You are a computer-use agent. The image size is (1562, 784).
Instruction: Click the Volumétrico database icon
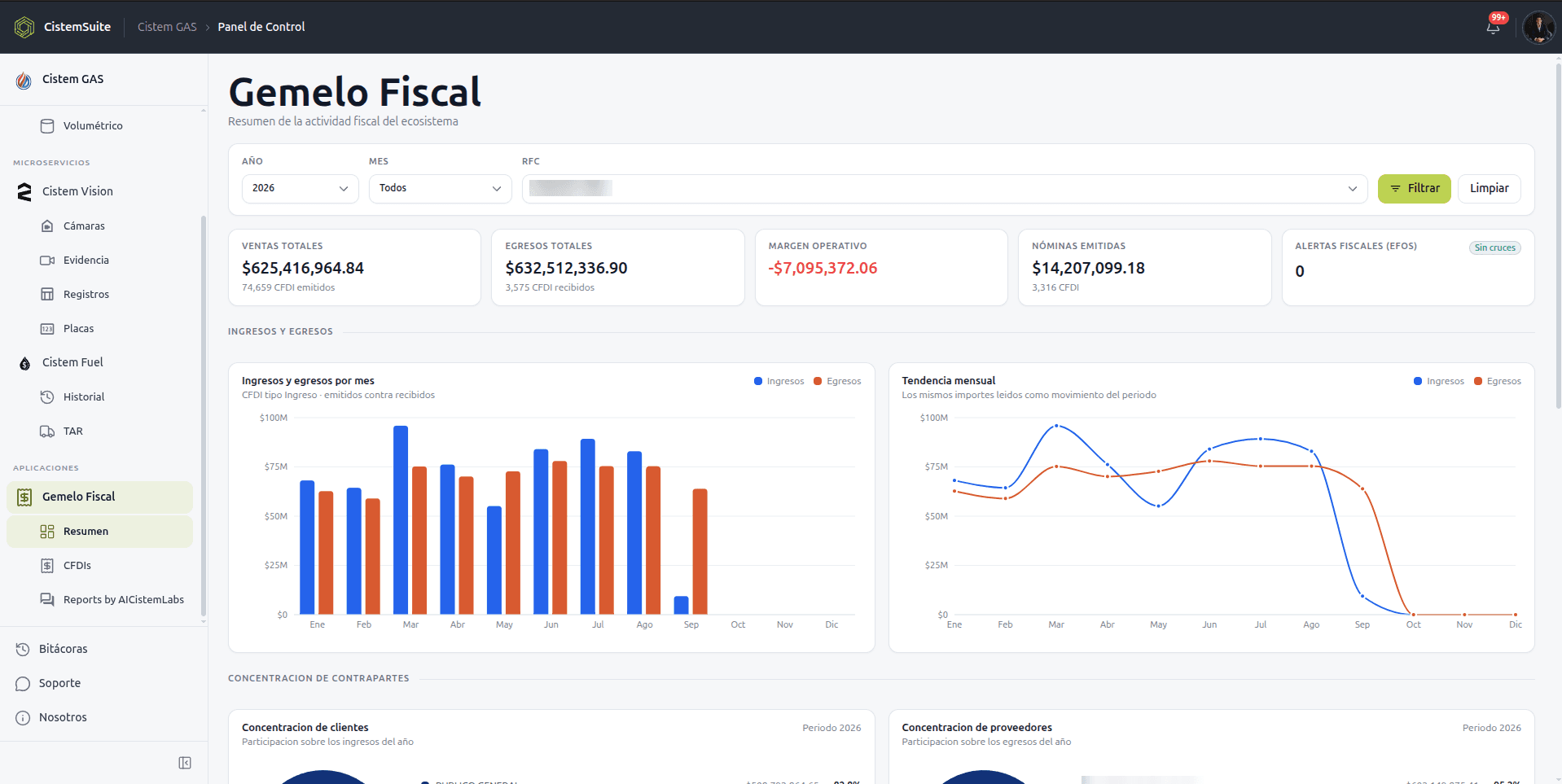point(47,126)
